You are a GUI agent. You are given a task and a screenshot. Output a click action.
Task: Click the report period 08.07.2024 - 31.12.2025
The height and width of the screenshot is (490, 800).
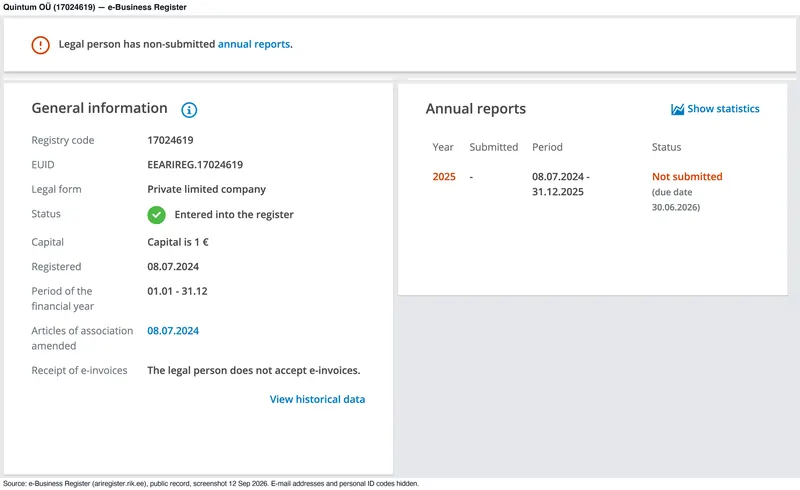click(560, 184)
